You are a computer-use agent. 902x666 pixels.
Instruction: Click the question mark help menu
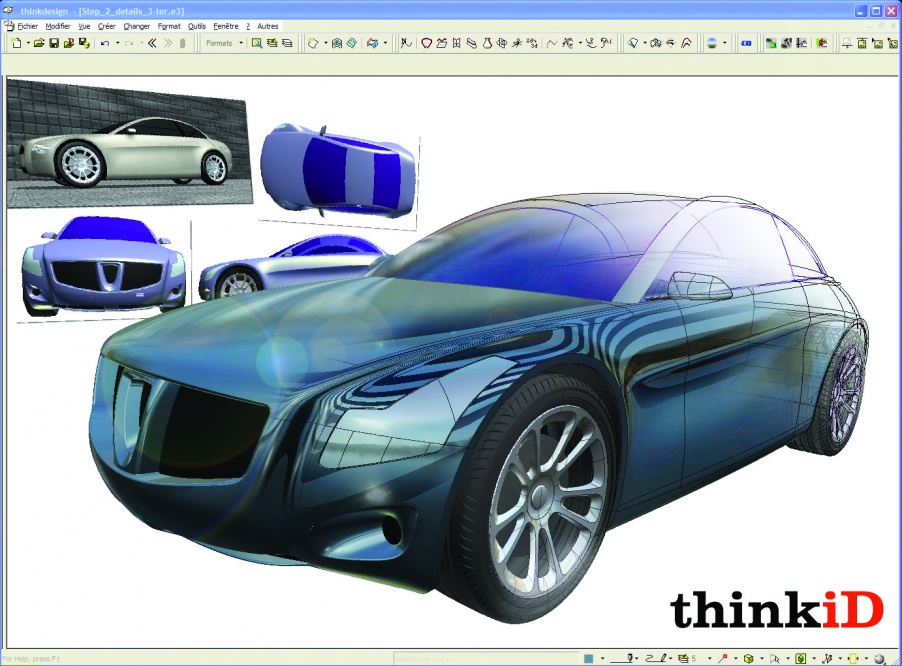click(248, 26)
